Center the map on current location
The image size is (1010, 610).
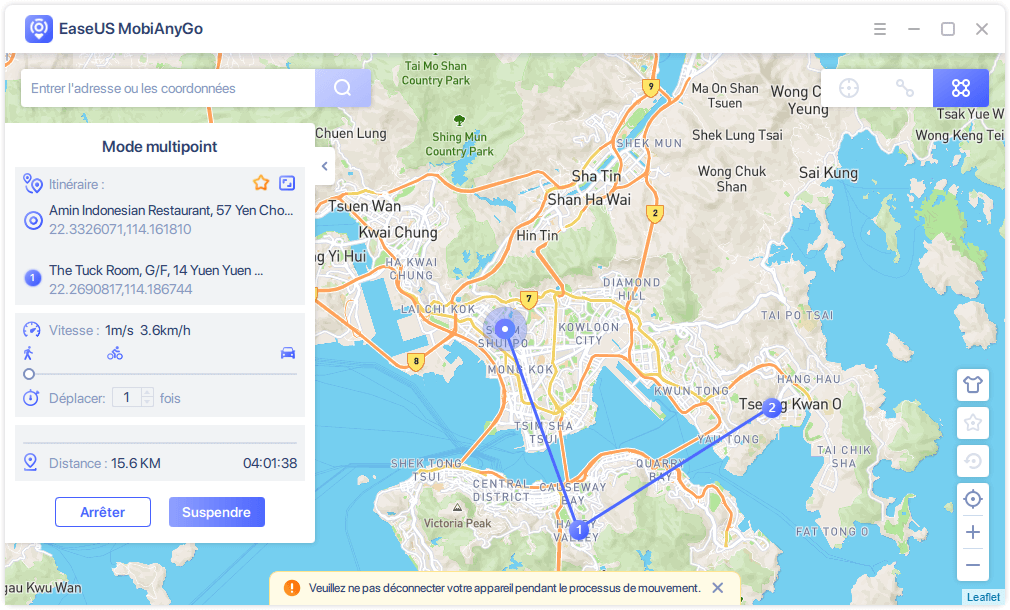pyautogui.click(x=972, y=499)
